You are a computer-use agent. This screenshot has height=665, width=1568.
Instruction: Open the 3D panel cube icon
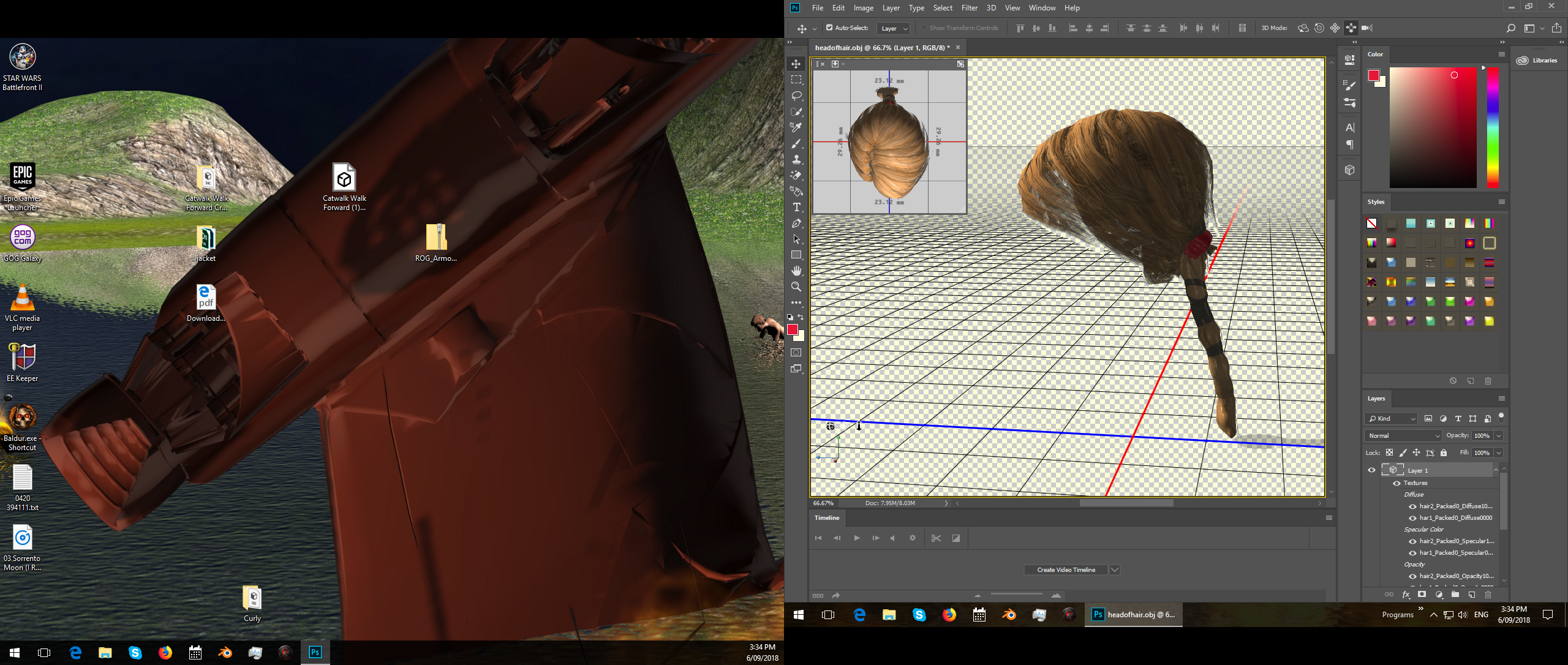(1349, 170)
